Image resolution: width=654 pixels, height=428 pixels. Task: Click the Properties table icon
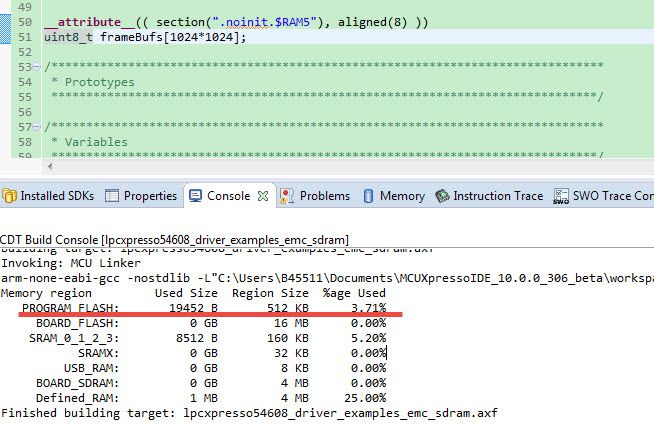(x=111, y=196)
